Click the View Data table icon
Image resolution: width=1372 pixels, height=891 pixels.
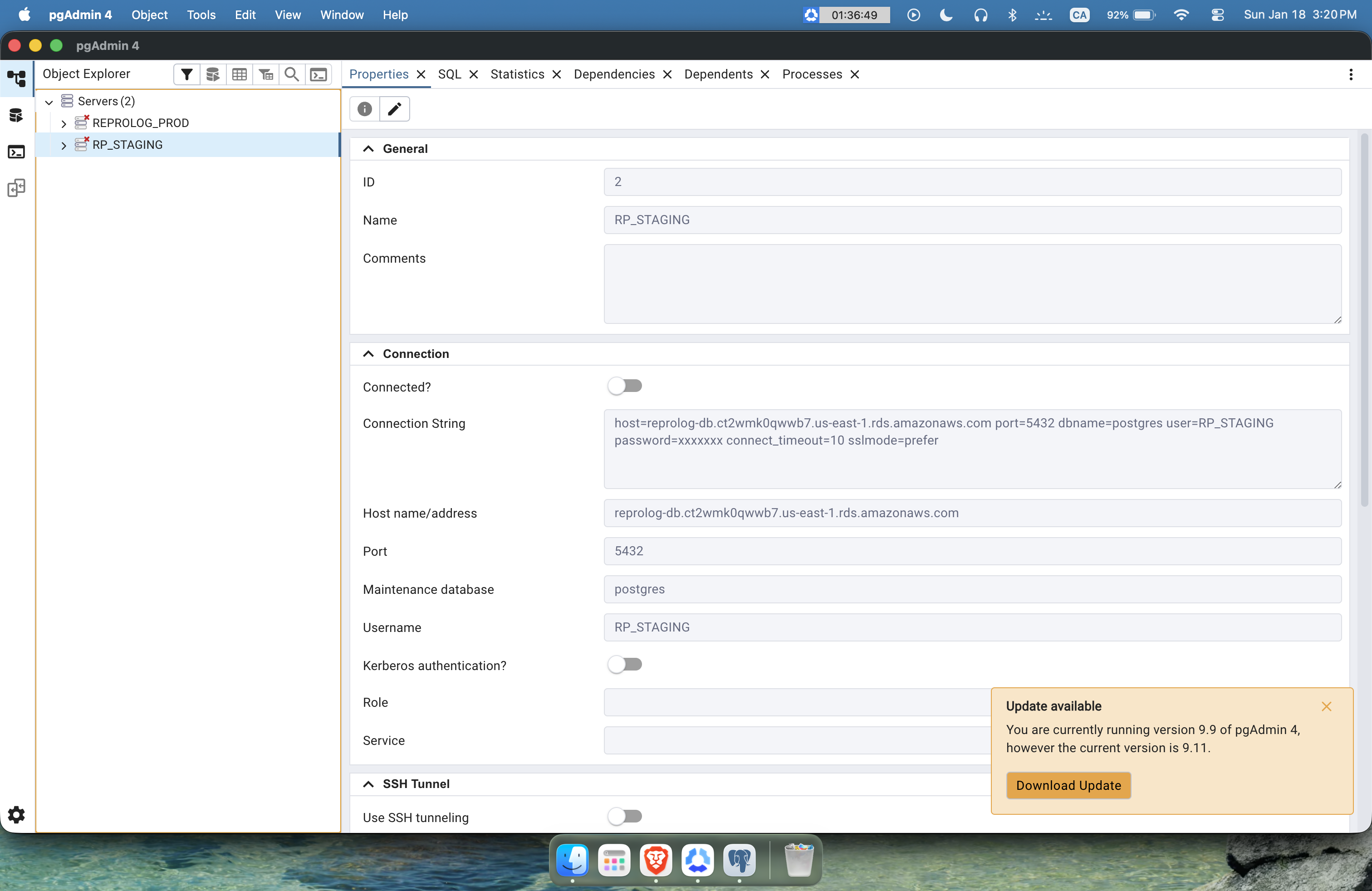click(239, 74)
